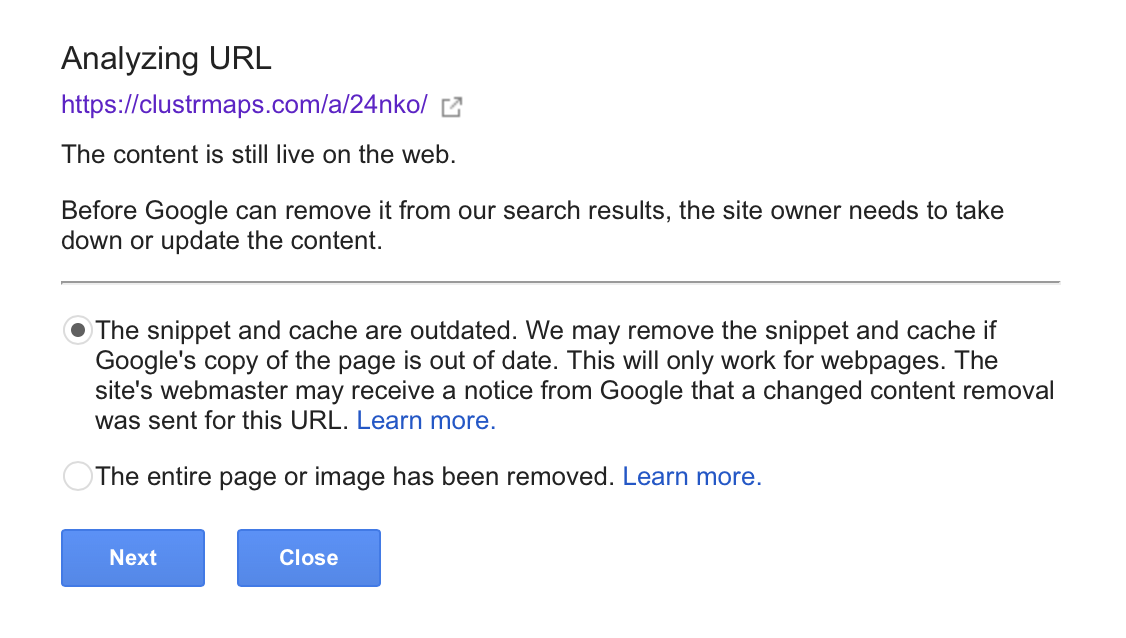Open the clustrmaps.com/a/24nko/ URL link
The width and height of the screenshot is (1126, 638).
click(x=244, y=105)
